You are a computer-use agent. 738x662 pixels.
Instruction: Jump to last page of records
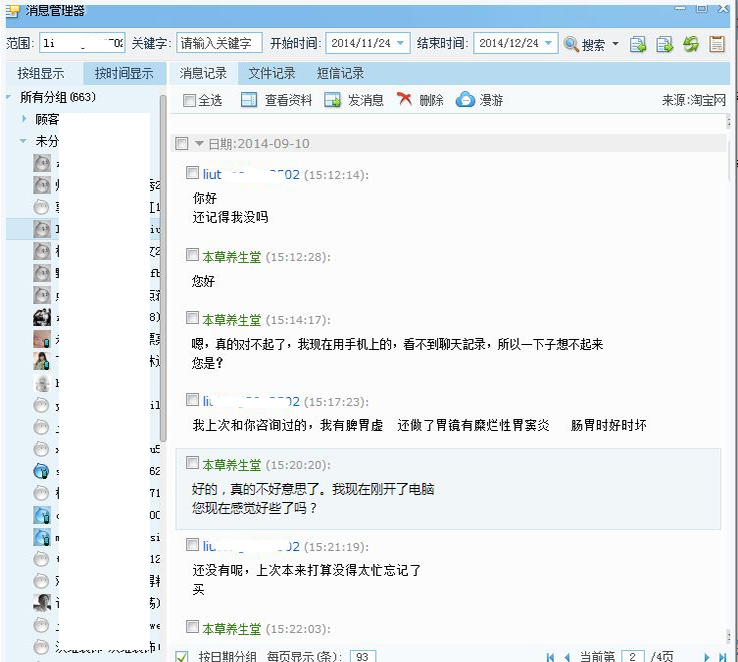723,657
